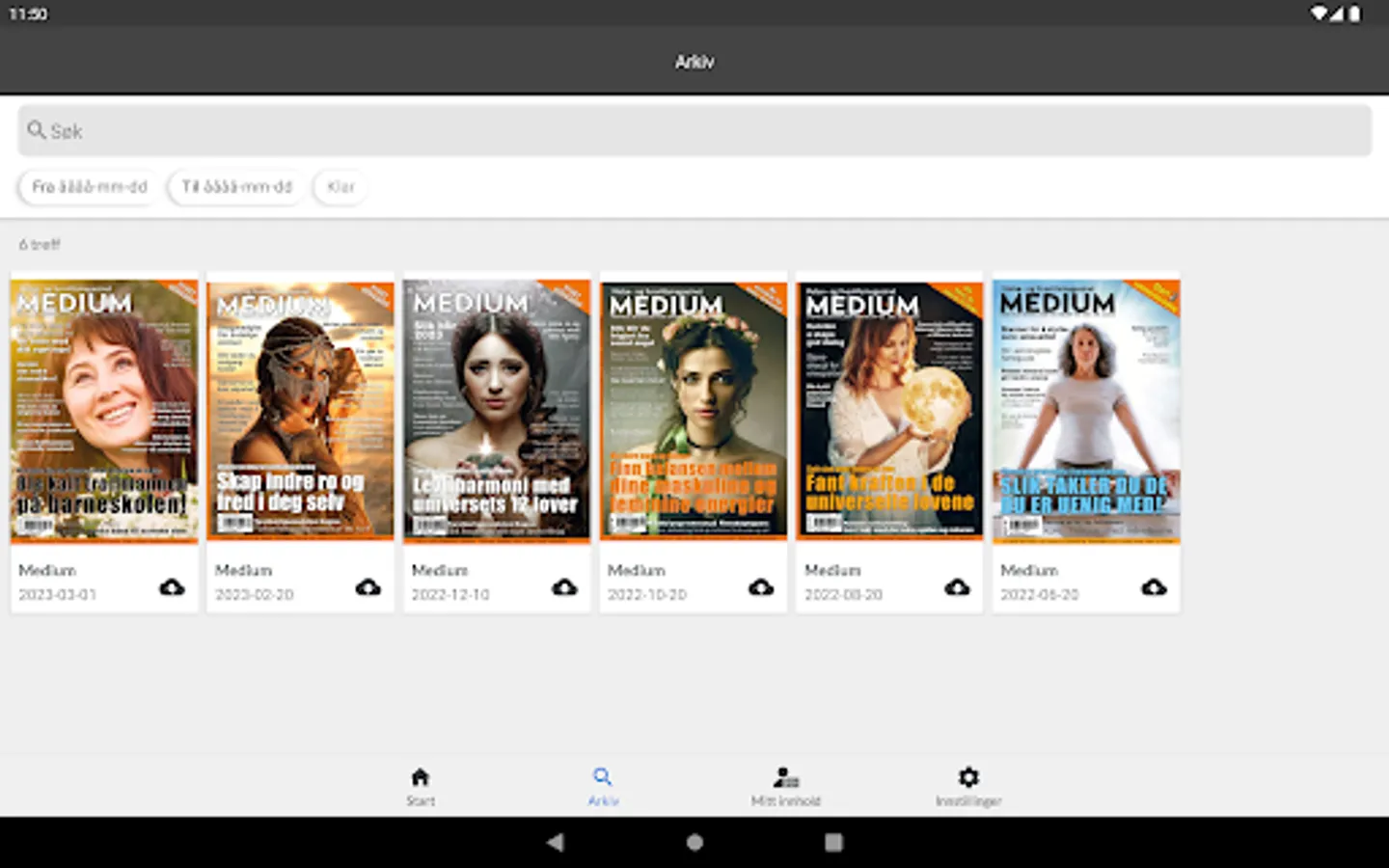Click the date text 2022-06-20
This screenshot has width=1389, height=868.
click(x=1040, y=595)
